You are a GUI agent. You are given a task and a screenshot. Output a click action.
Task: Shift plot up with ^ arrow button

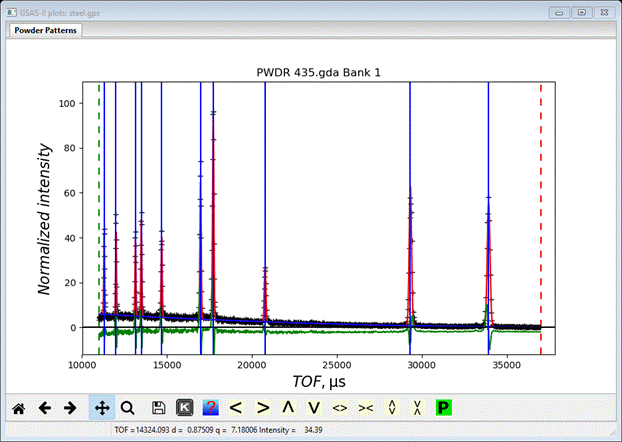(x=288, y=407)
